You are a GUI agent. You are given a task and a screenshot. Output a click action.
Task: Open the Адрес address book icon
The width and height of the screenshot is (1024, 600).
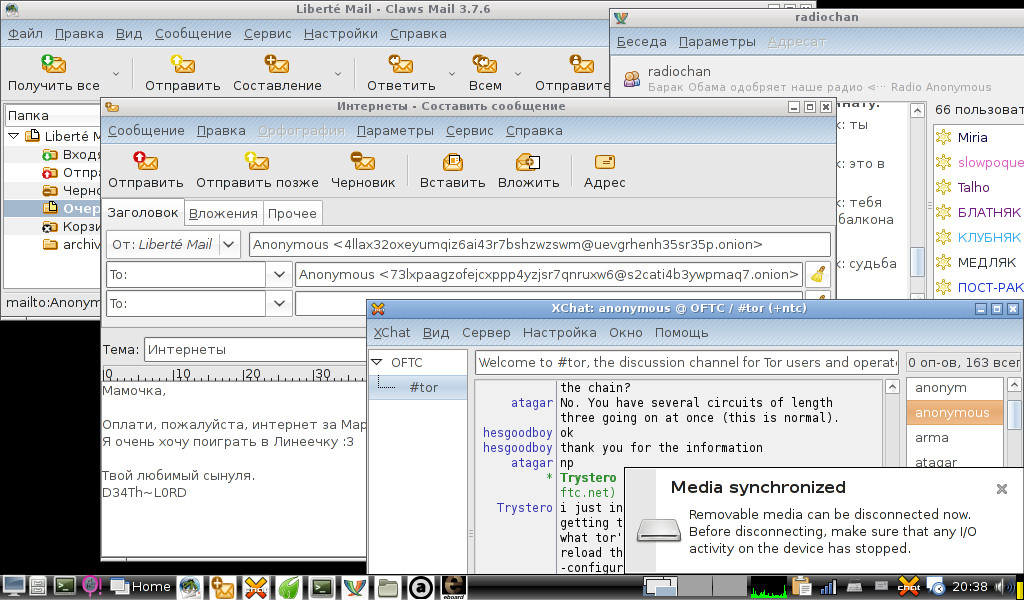click(x=605, y=161)
